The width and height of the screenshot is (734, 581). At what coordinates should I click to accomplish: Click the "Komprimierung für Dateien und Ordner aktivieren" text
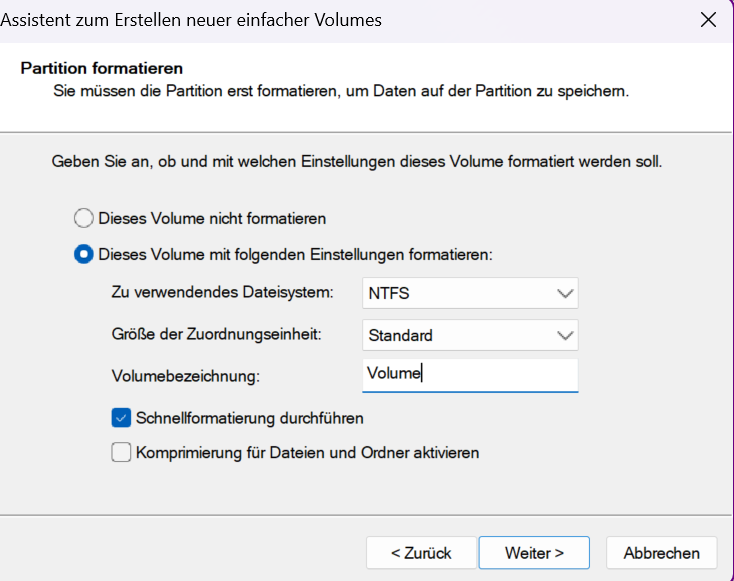[x=307, y=452]
